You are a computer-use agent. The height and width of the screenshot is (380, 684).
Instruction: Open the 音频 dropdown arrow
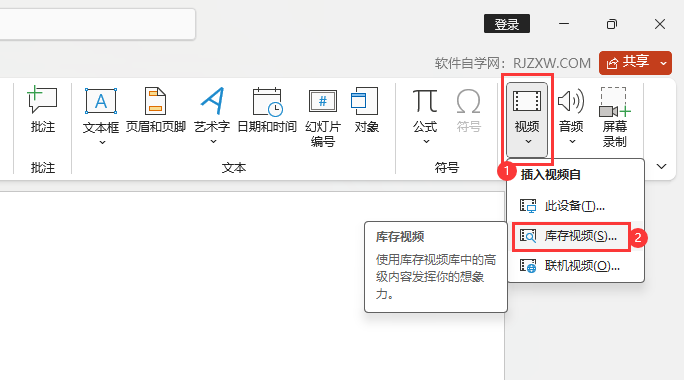pyautogui.click(x=572, y=141)
